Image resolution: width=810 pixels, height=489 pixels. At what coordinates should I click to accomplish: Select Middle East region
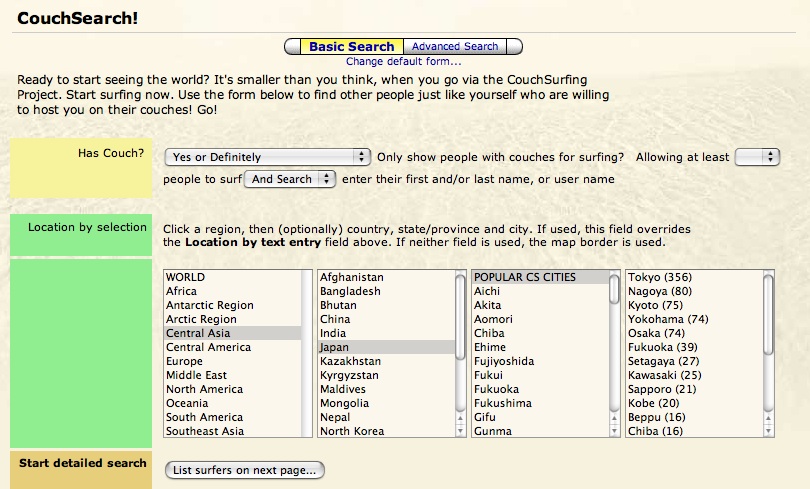click(x=233, y=375)
